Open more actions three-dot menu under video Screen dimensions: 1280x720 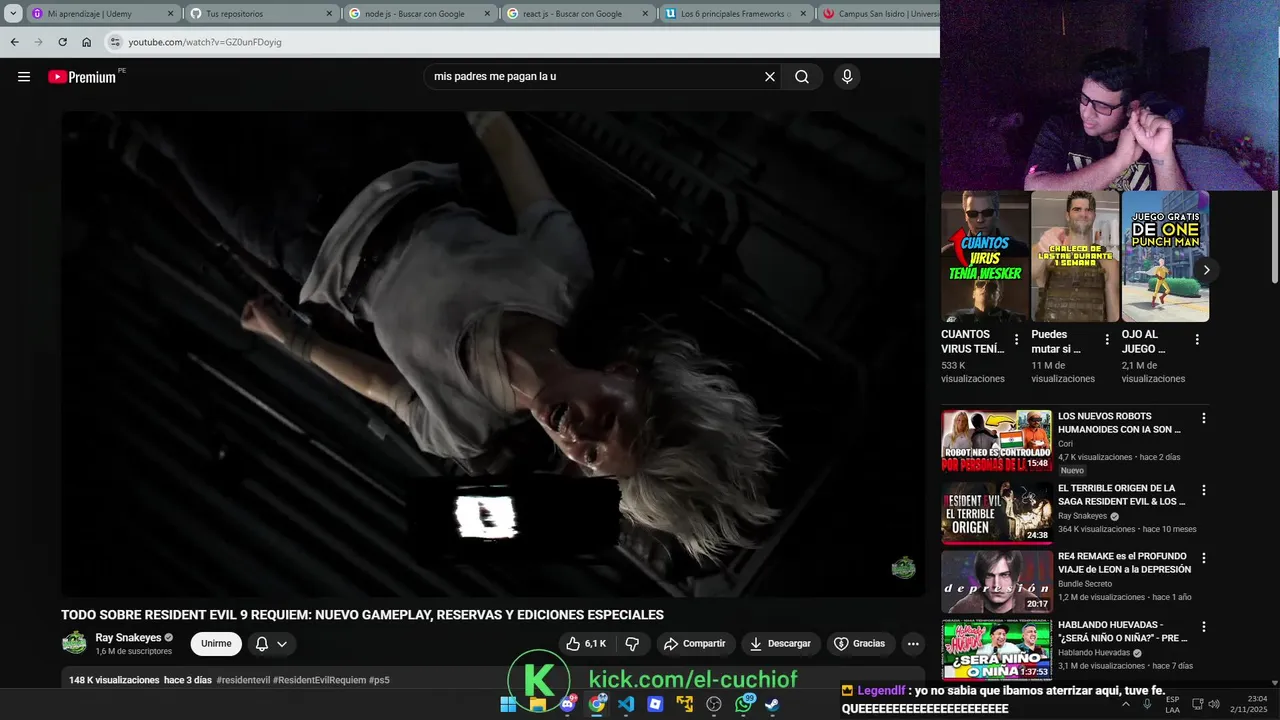pos(912,644)
